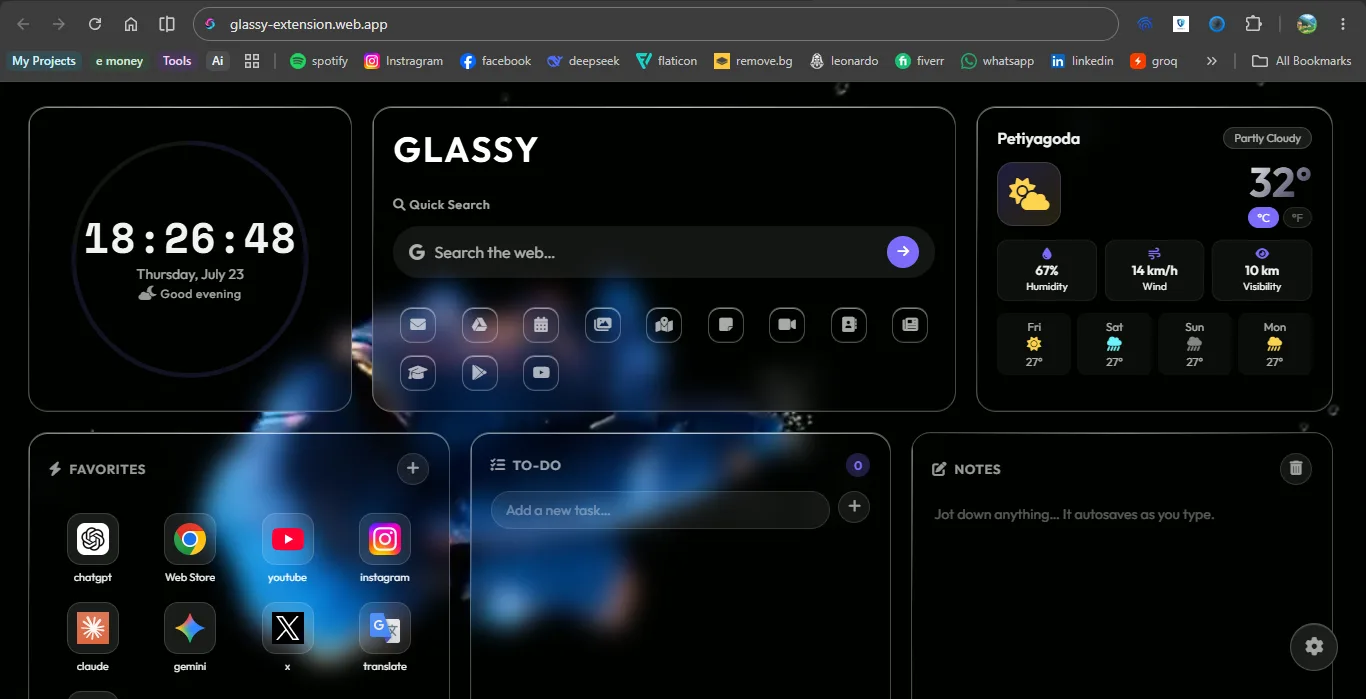The width and height of the screenshot is (1366, 699).
Task: Open the Gmail mail shortcut icon
Action: click(418, 324)
